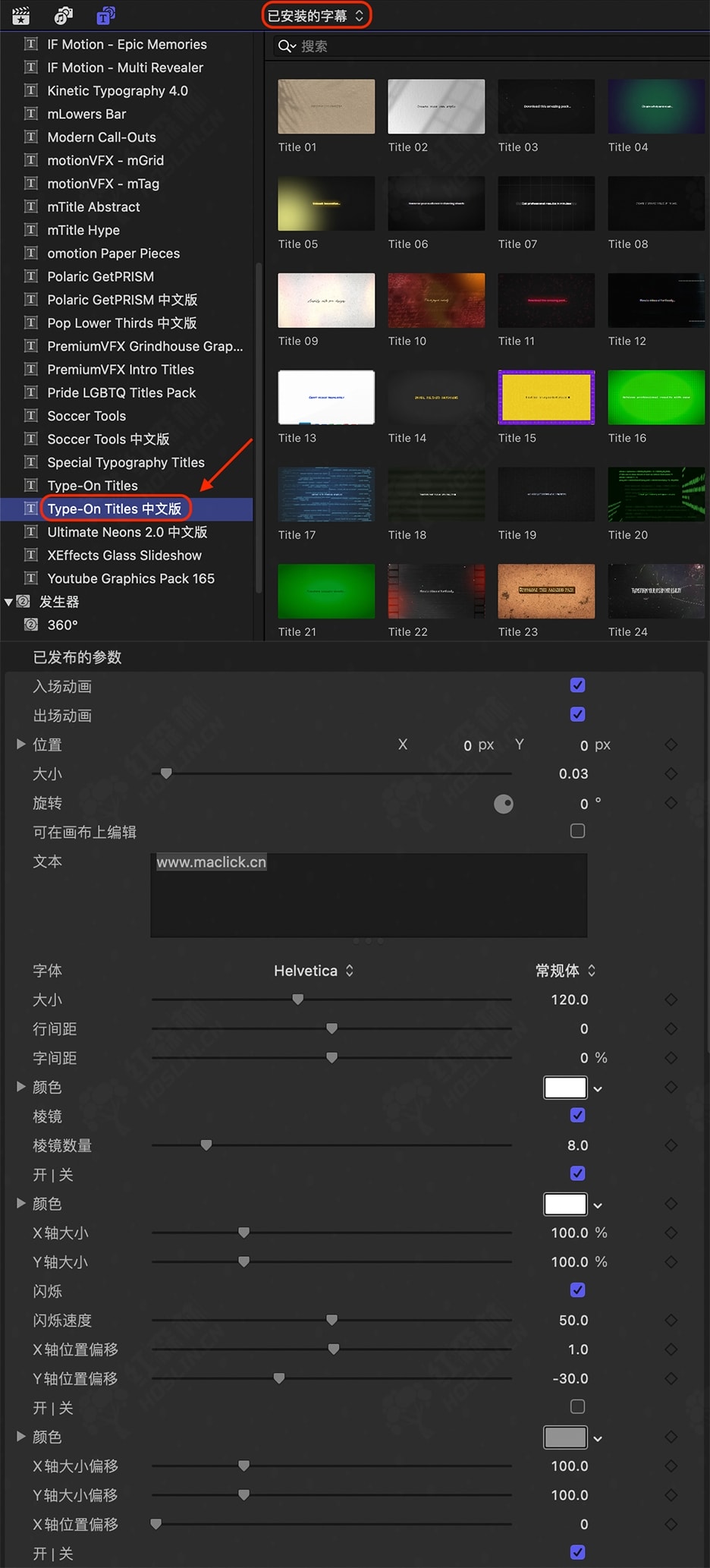Expand the 颜色 row above X轴大小偏移
This screenshot has height=1568, width=710.
[21, 1437]
